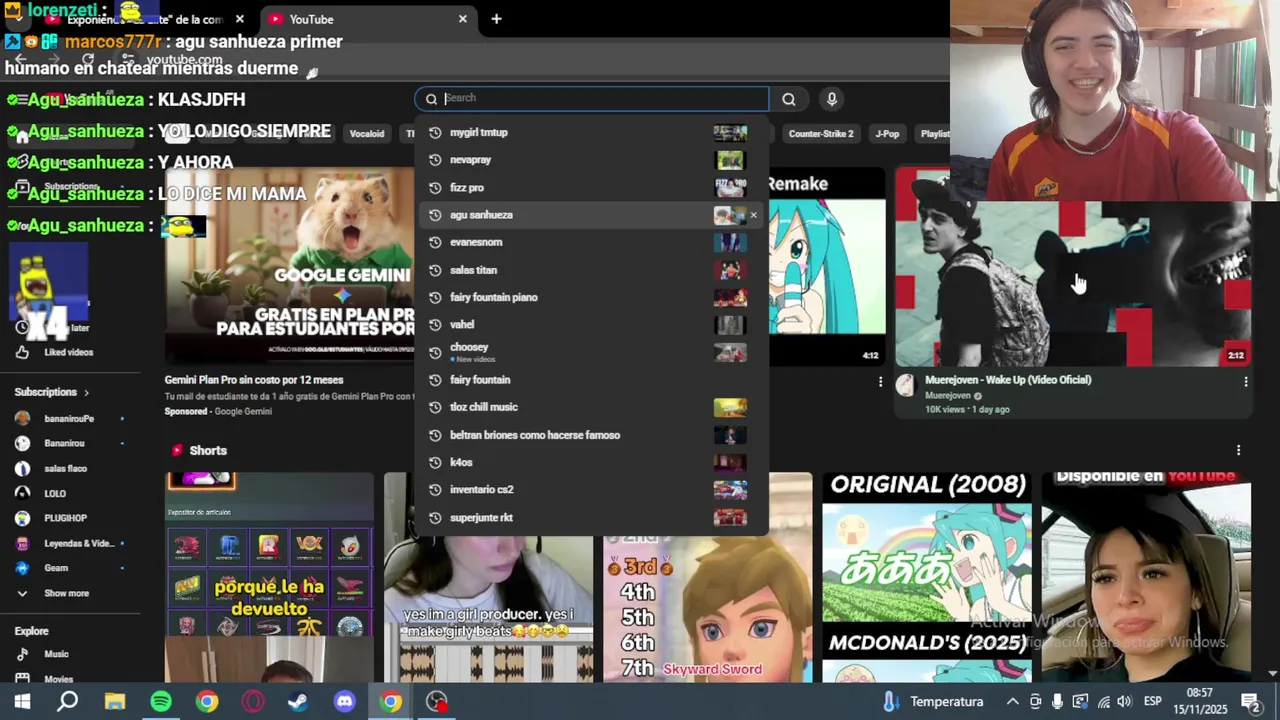Play the 'ORIGINAL (2008)' McDonald's short
The image size is (1280, 720).
click(x=927, y=577)
